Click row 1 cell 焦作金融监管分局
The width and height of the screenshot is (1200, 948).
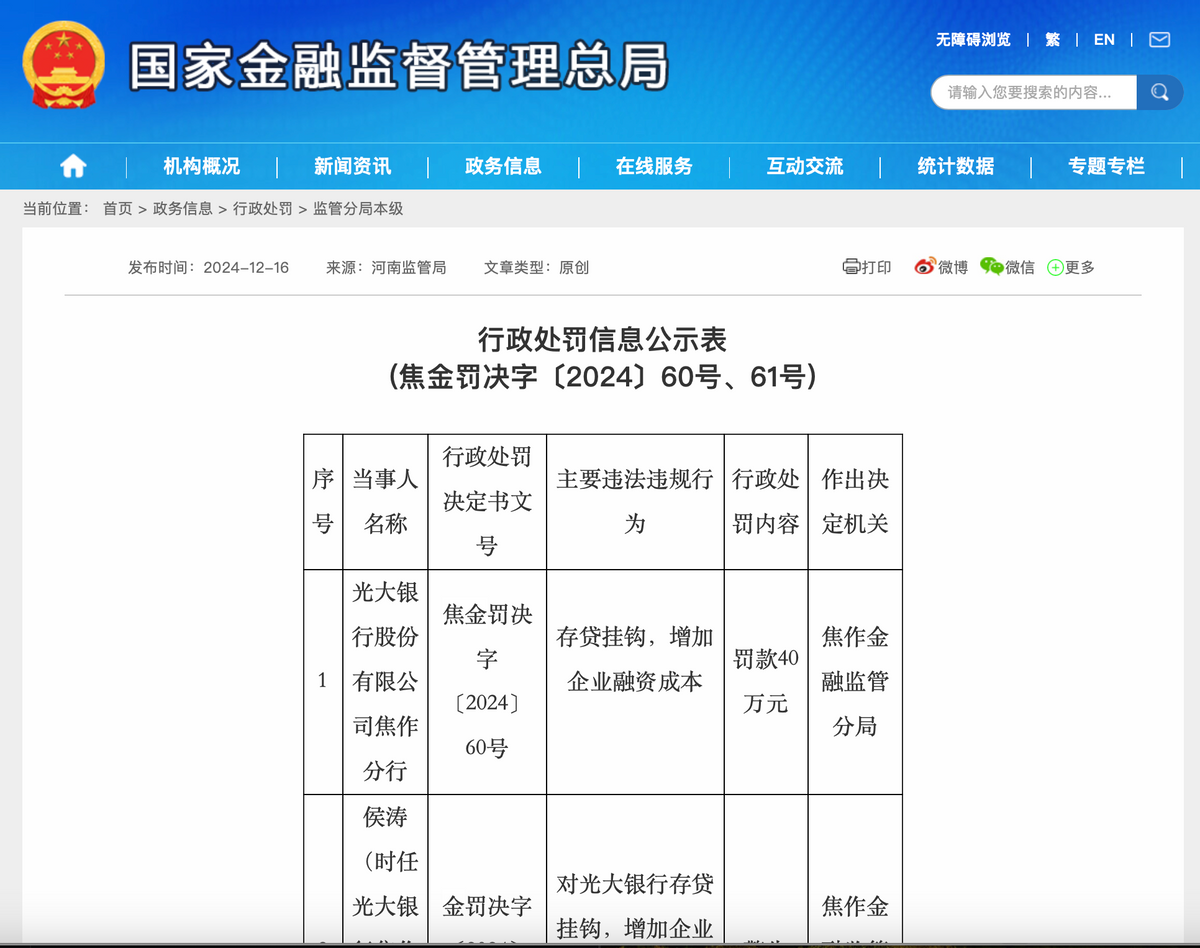point(855,682)
